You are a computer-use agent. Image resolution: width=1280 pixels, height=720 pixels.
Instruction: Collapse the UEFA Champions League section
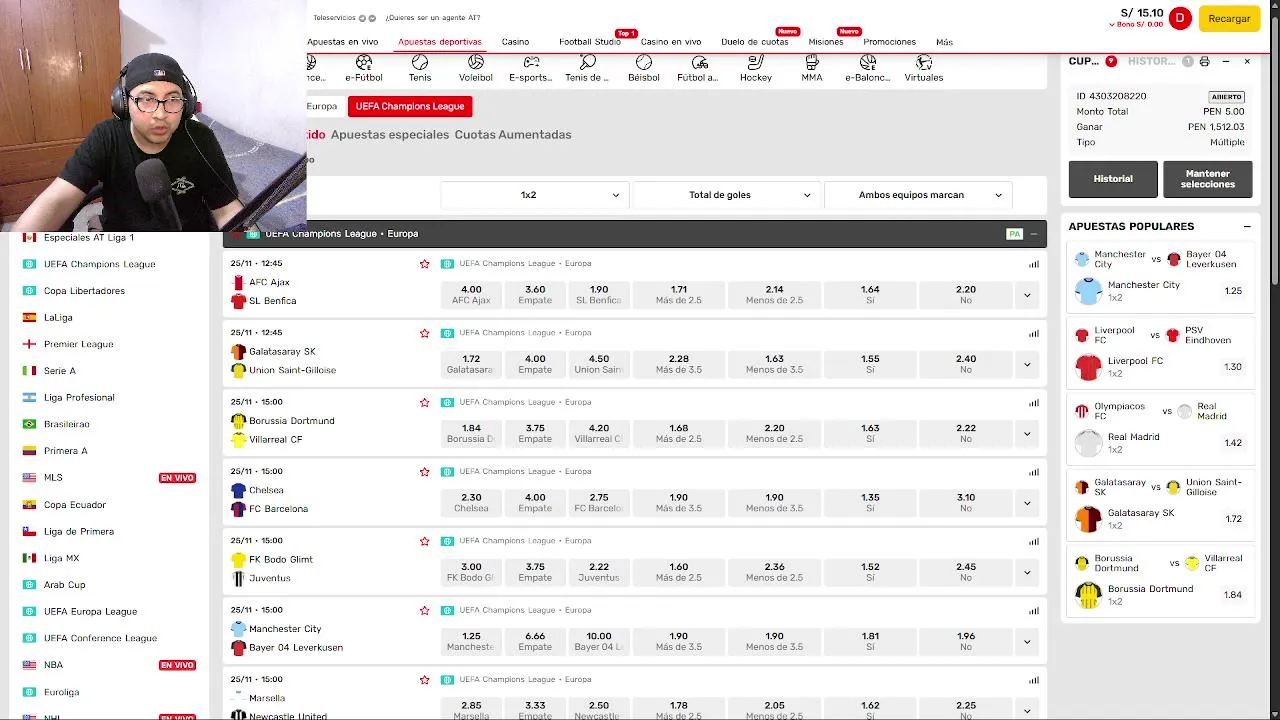[1034, 234]
